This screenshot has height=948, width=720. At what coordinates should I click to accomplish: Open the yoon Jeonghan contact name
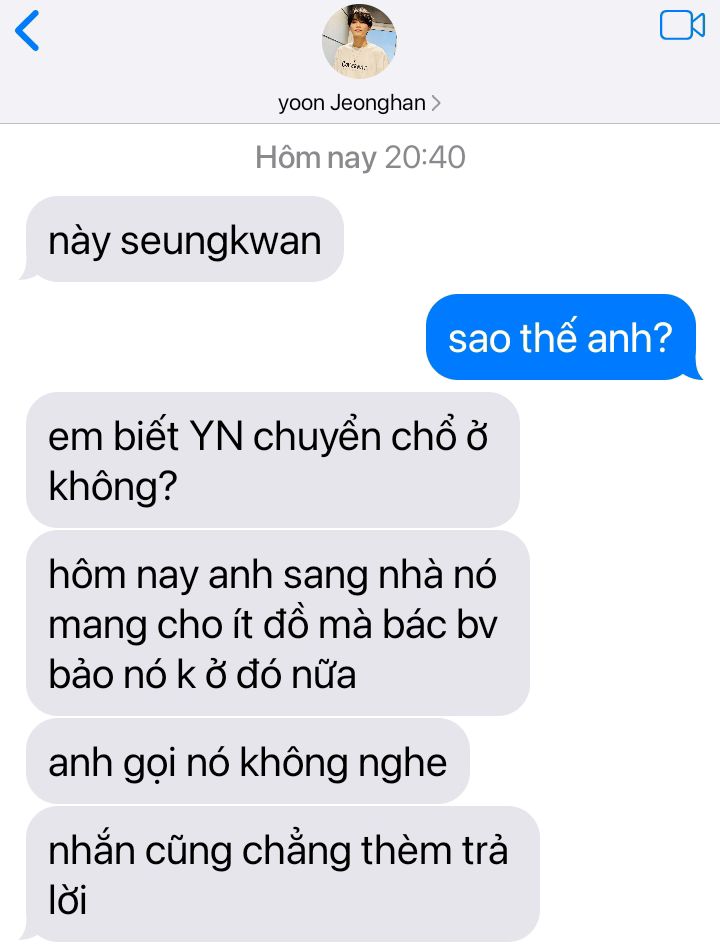click(352, 103)
